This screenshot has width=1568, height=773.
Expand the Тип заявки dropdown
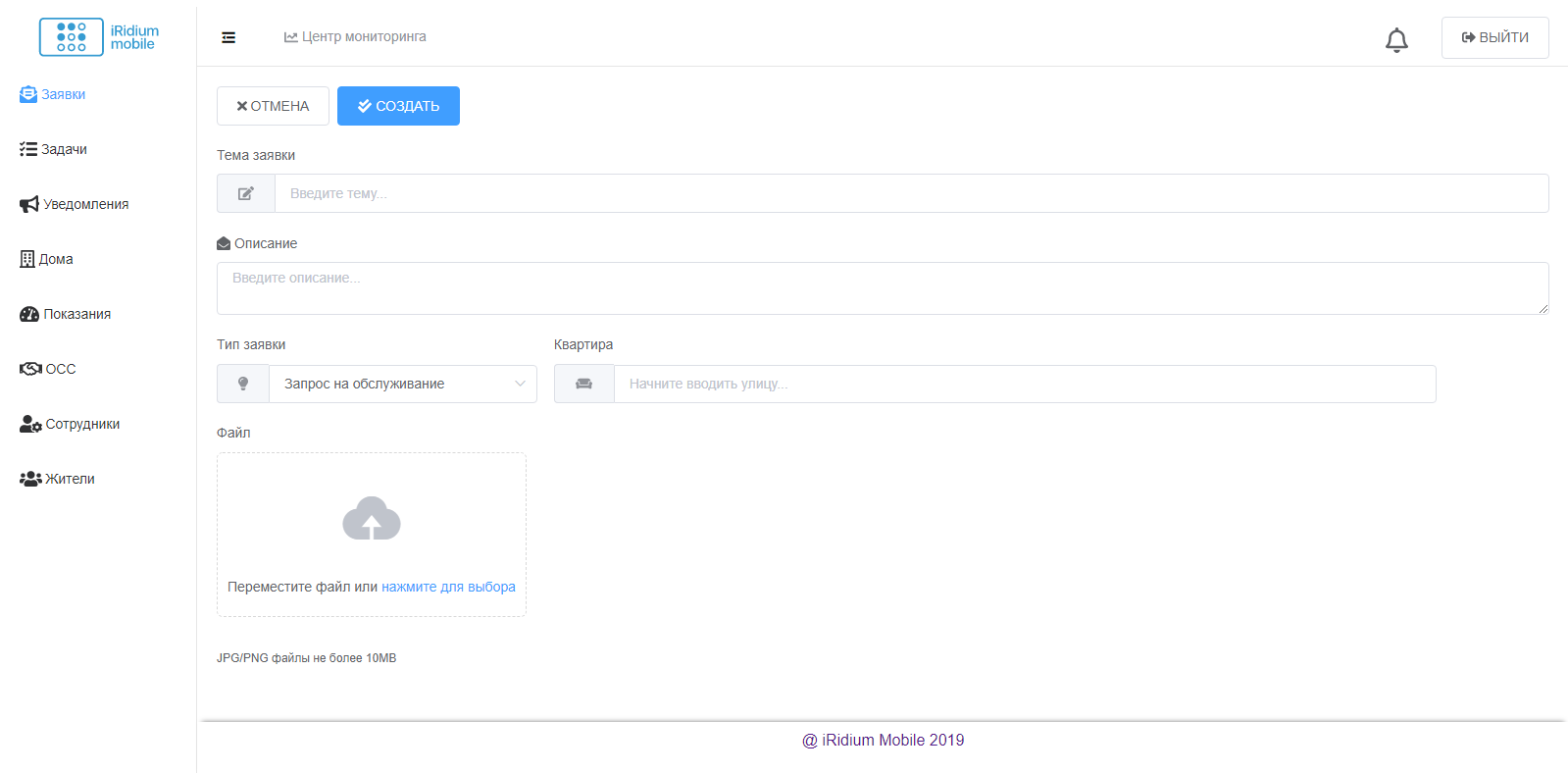(x=403, y=384)
